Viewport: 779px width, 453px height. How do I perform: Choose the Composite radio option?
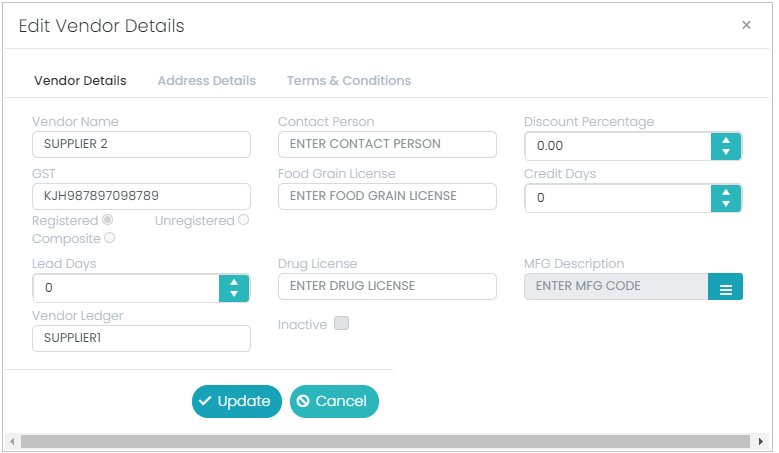coord(109,238)
